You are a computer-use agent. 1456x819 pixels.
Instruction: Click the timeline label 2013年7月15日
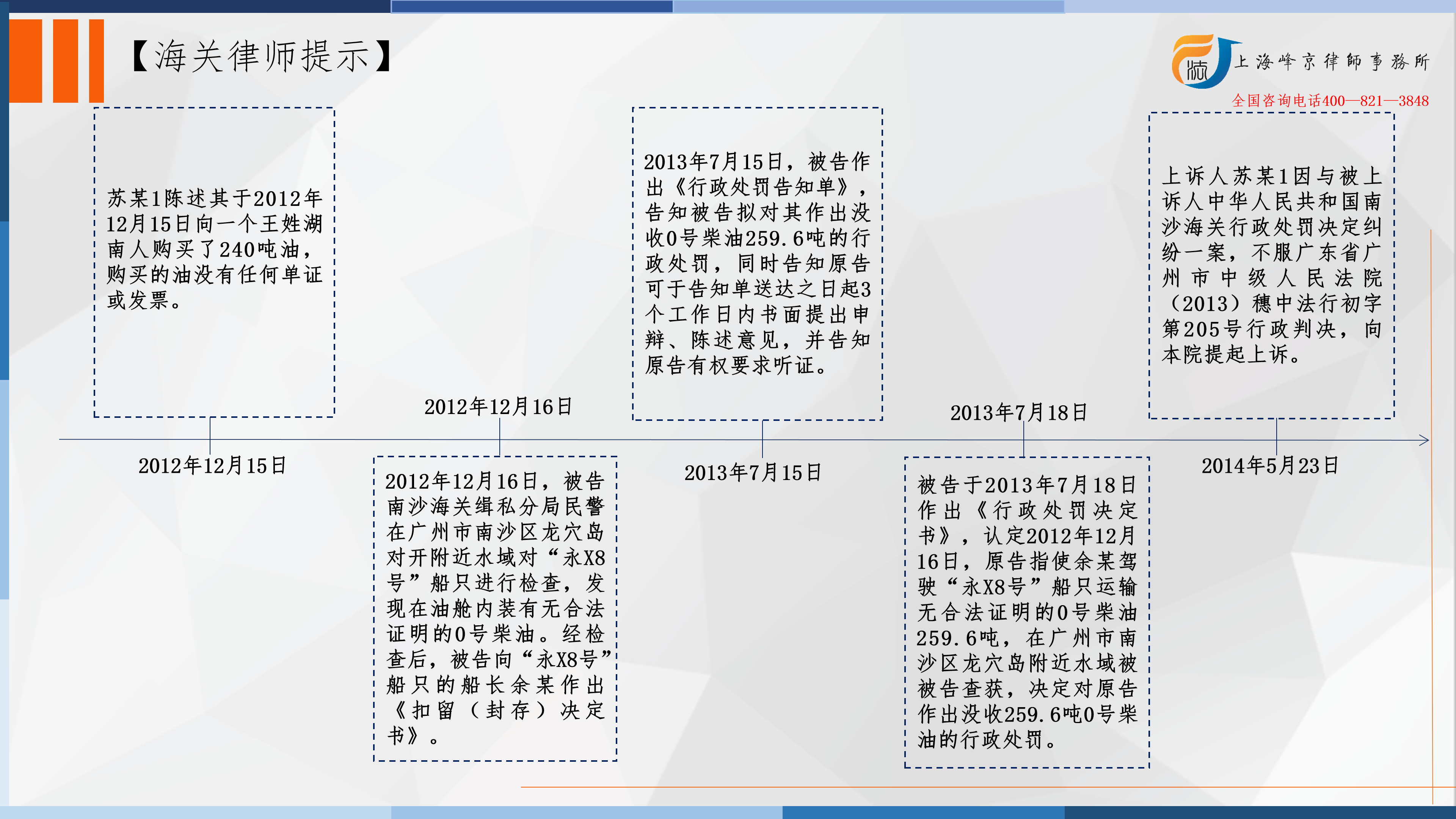pos(753,472)
